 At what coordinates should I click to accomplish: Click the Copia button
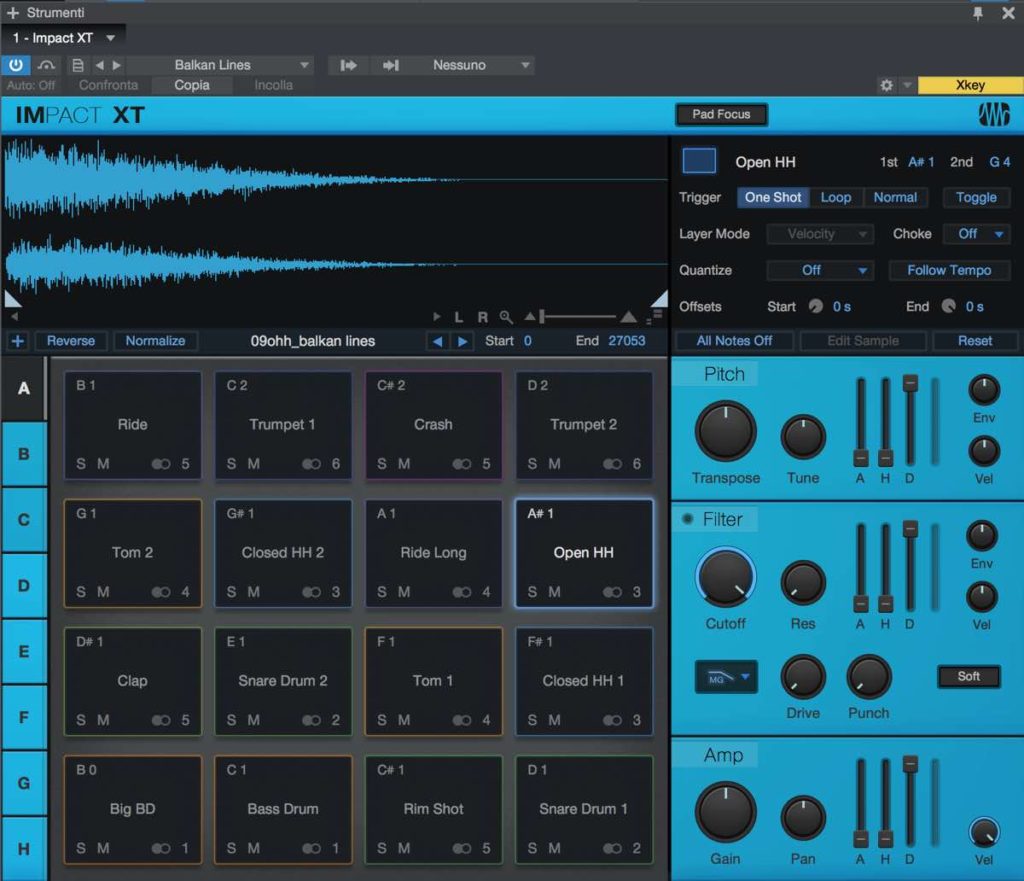tap(191, 85)
